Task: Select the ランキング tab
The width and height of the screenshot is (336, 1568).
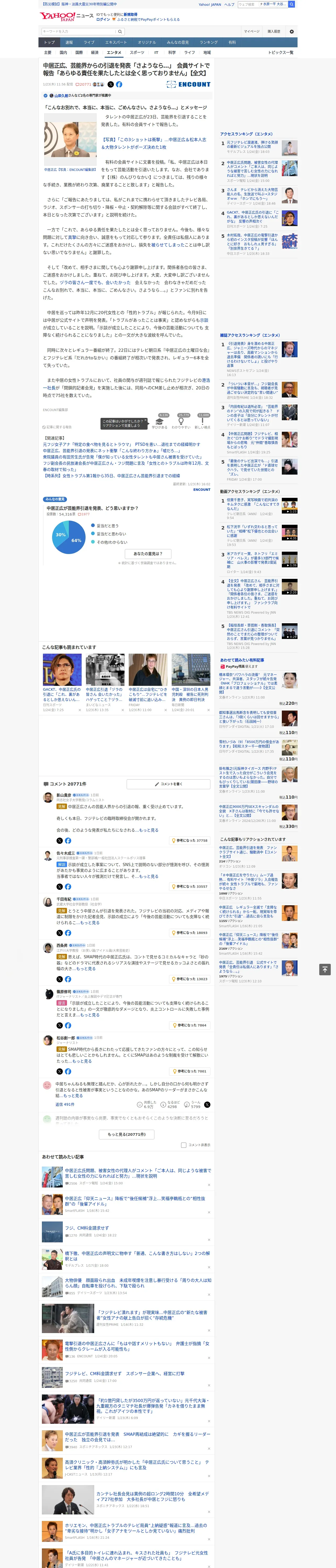Action: pyautogui.click(x=209, y=42)
